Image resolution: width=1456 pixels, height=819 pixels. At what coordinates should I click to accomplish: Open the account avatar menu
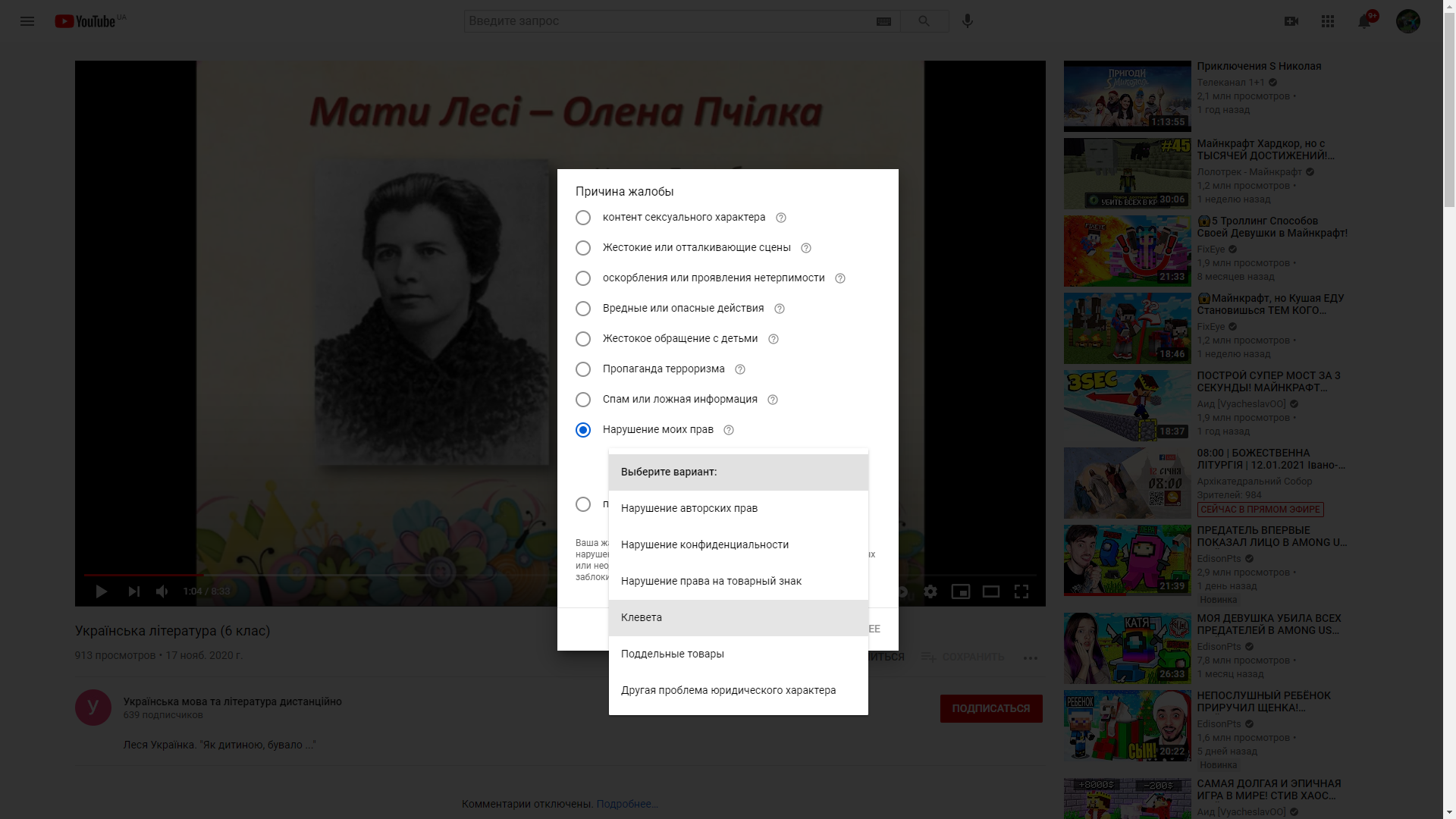point(1408,21)
